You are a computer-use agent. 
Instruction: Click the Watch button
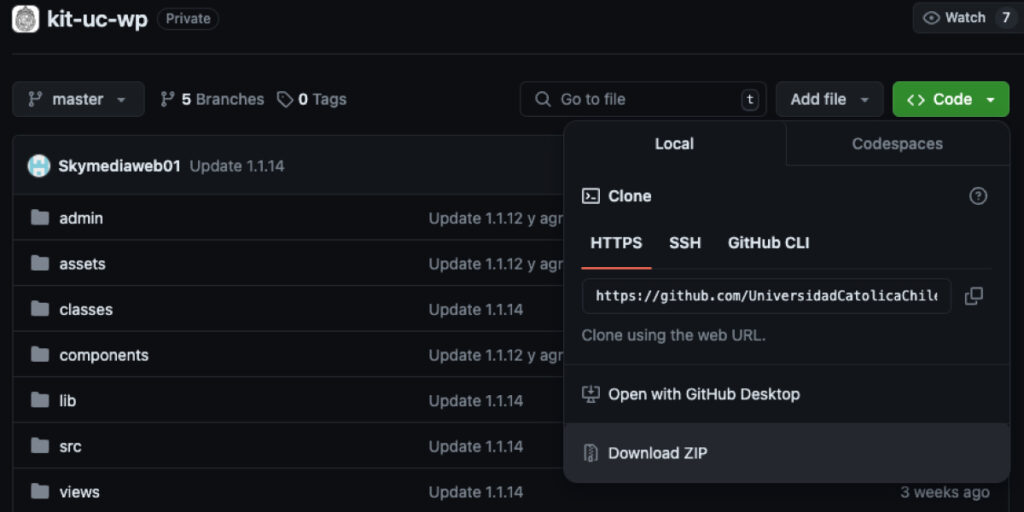coord(955,18)
